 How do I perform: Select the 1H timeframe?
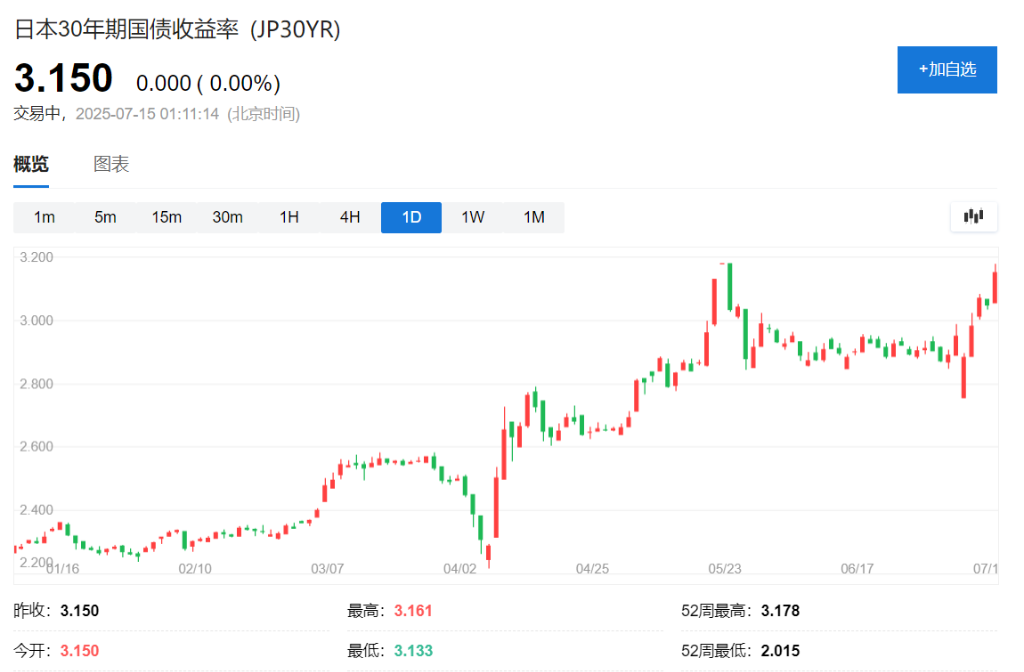coord(288,216)
